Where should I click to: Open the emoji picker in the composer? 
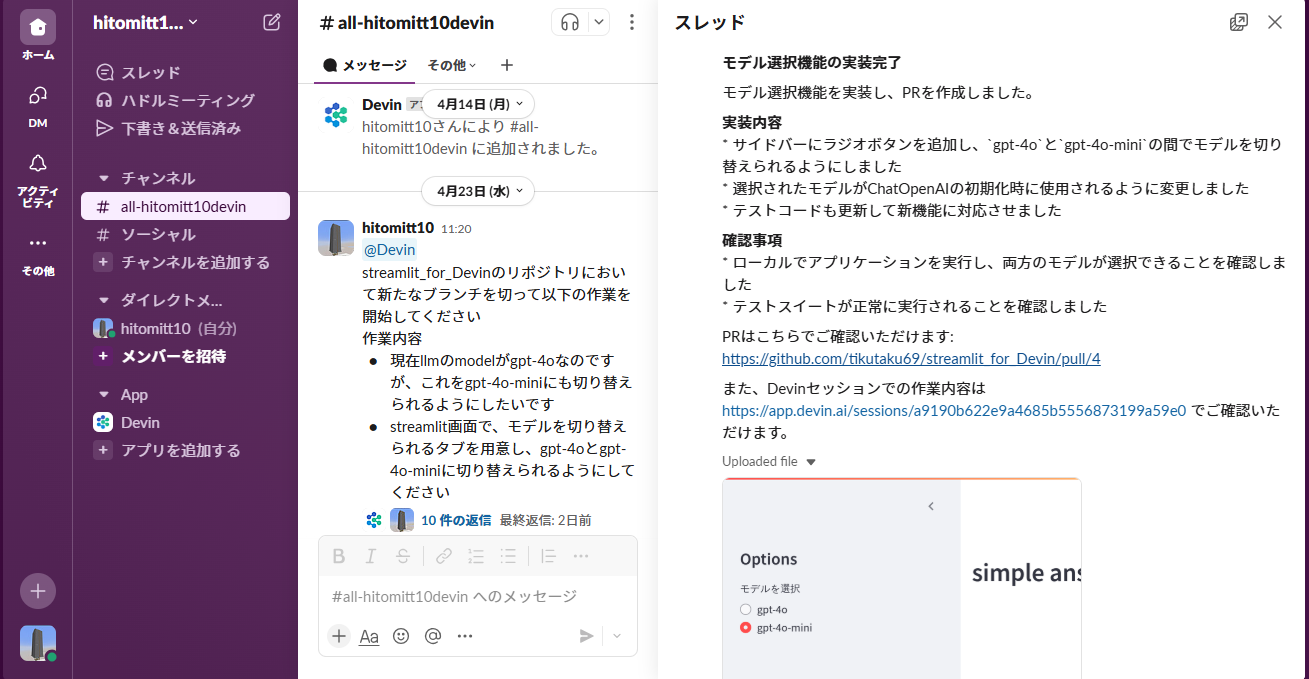point(400,636)
